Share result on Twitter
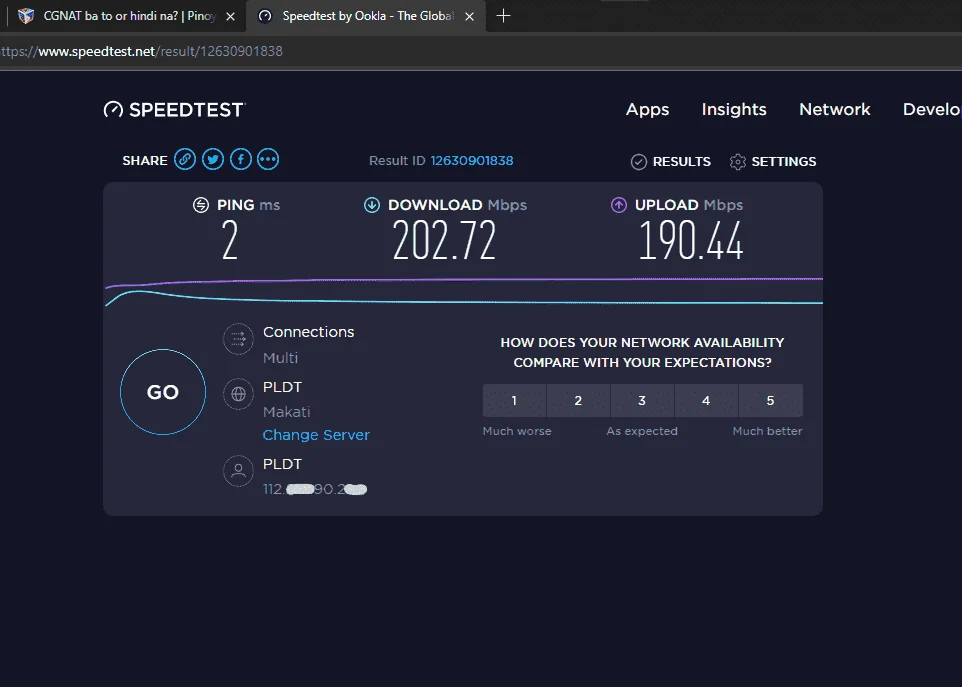The height and width of the screenshot is (687, 962). 213,159
